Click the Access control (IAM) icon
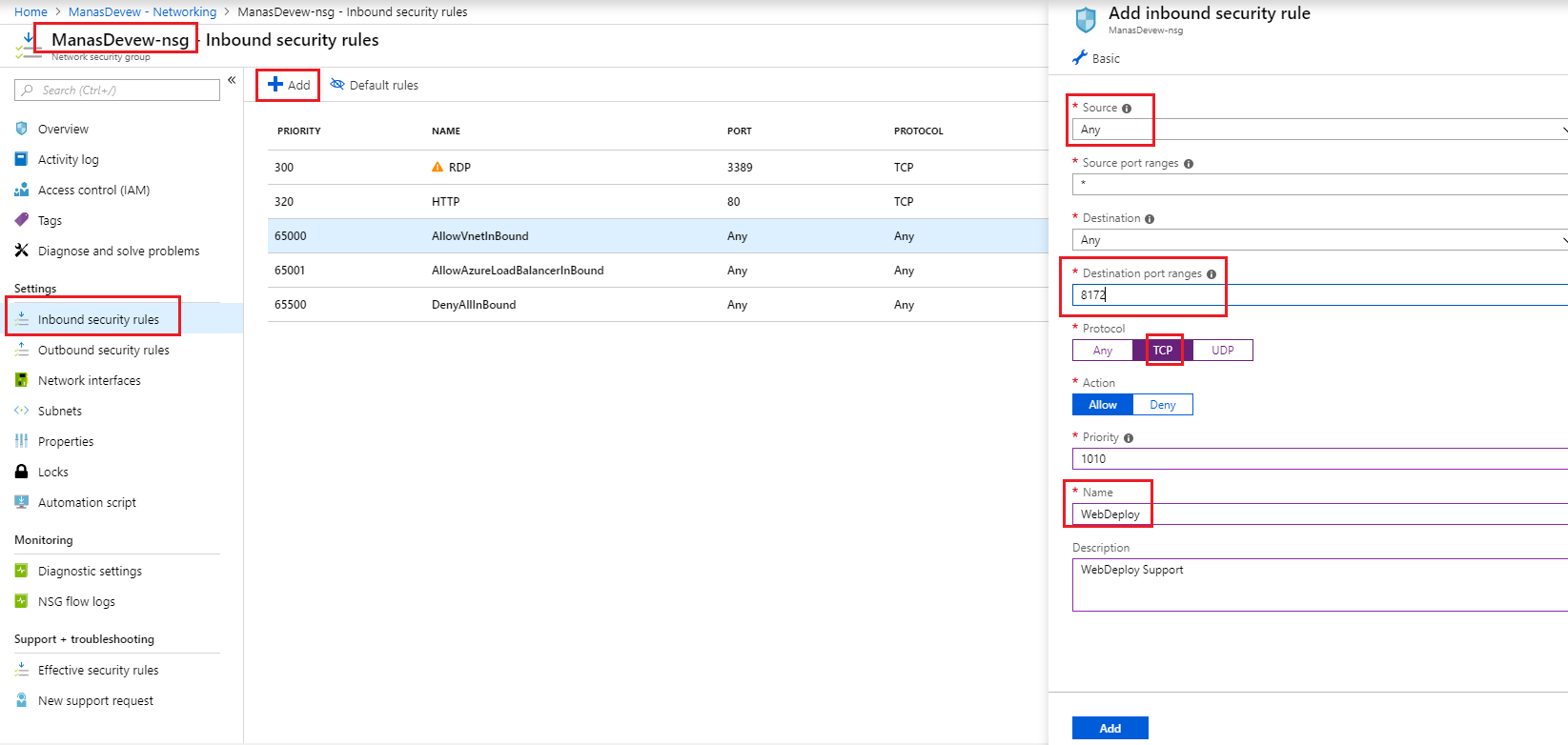Viewport: 1568px width, 745px height. 21,190
